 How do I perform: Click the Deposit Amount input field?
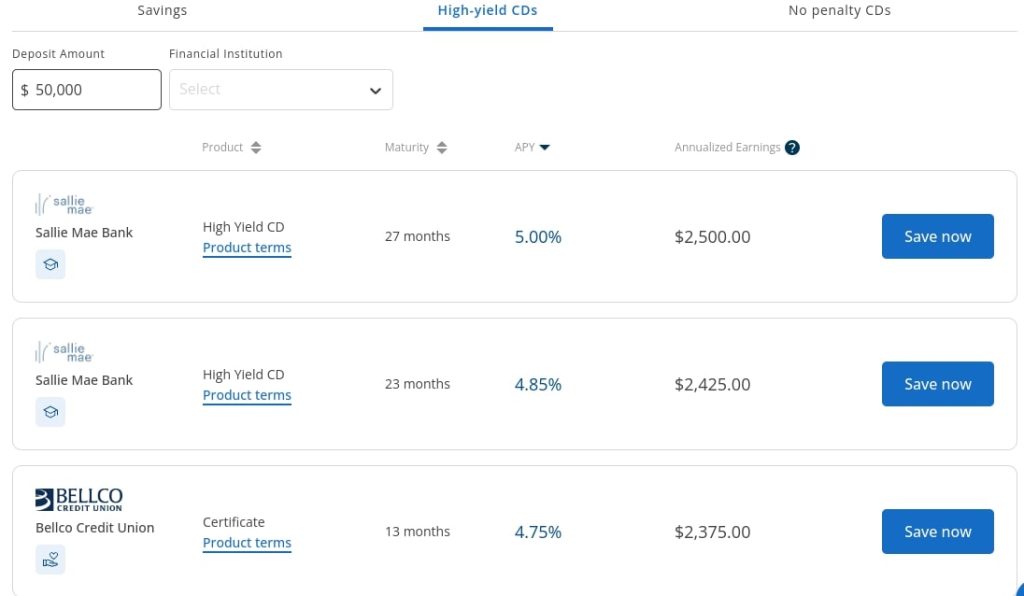pyautogui.click(x=87, y=90)
